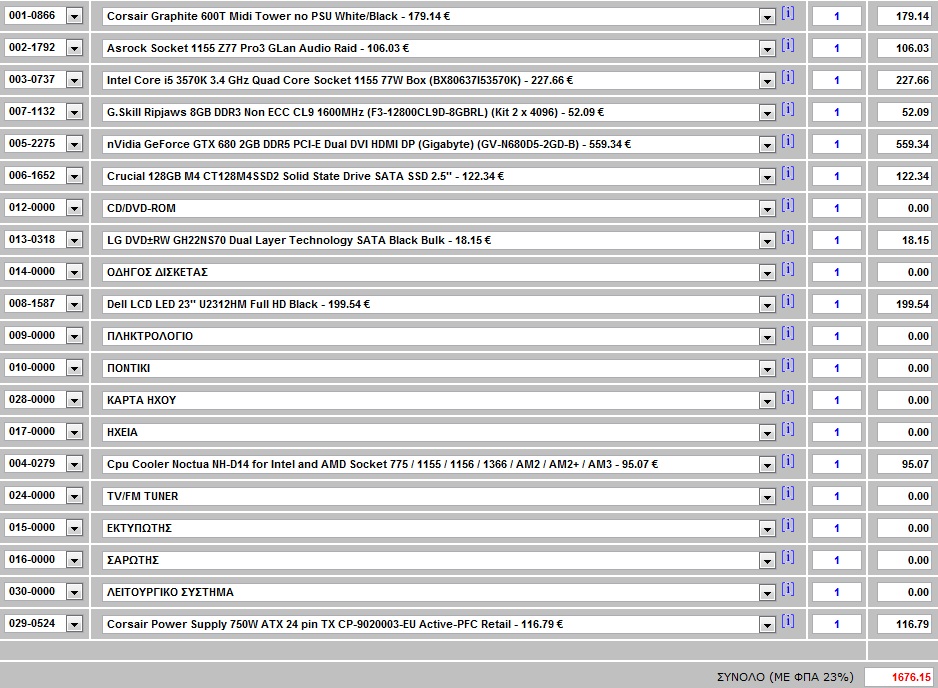This screenshot has width=938, height=688.
Task: Open info link for Asrock Z77 Pro3 row
Action: 788,45
